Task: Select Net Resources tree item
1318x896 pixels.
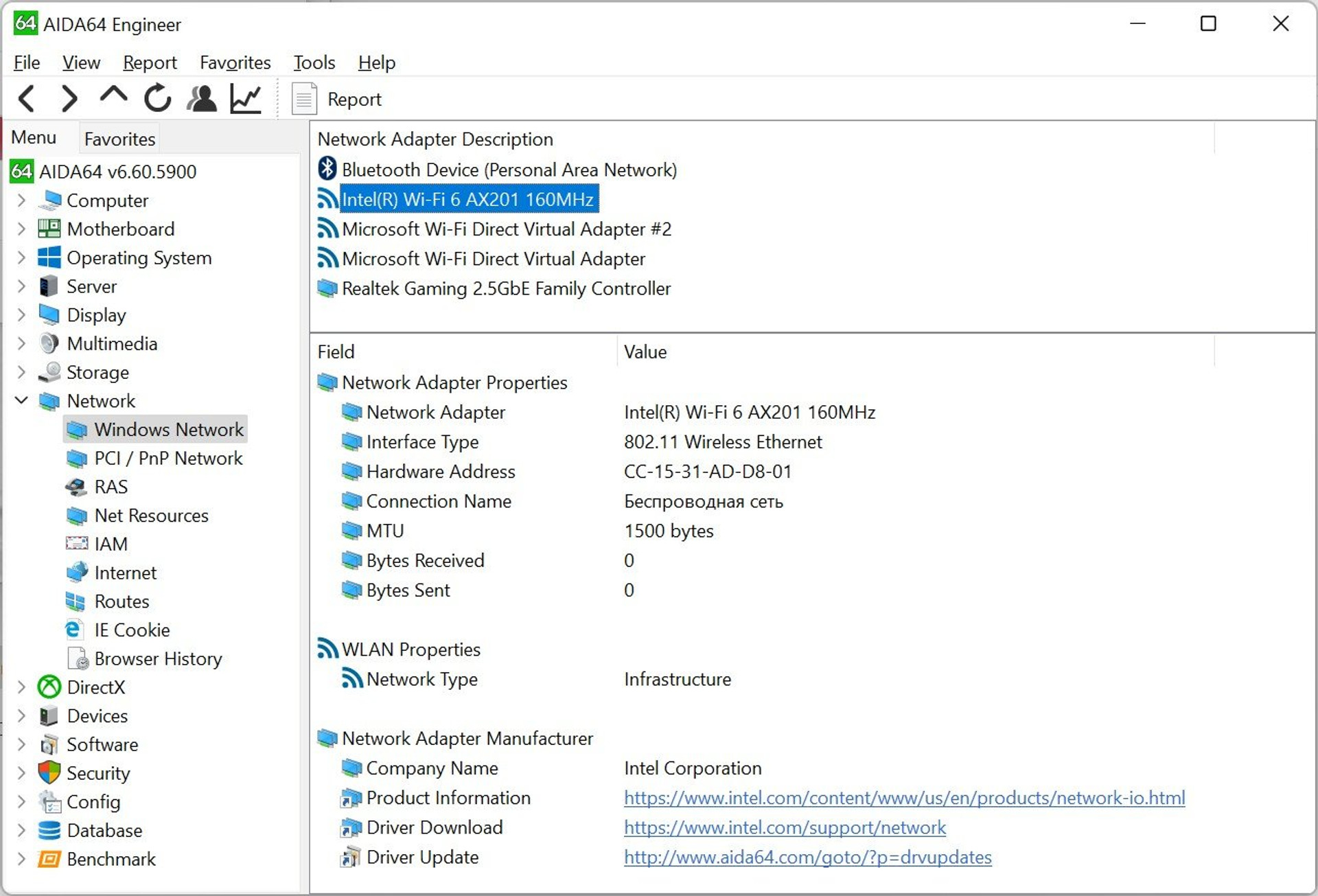Action: pos(151,516)
